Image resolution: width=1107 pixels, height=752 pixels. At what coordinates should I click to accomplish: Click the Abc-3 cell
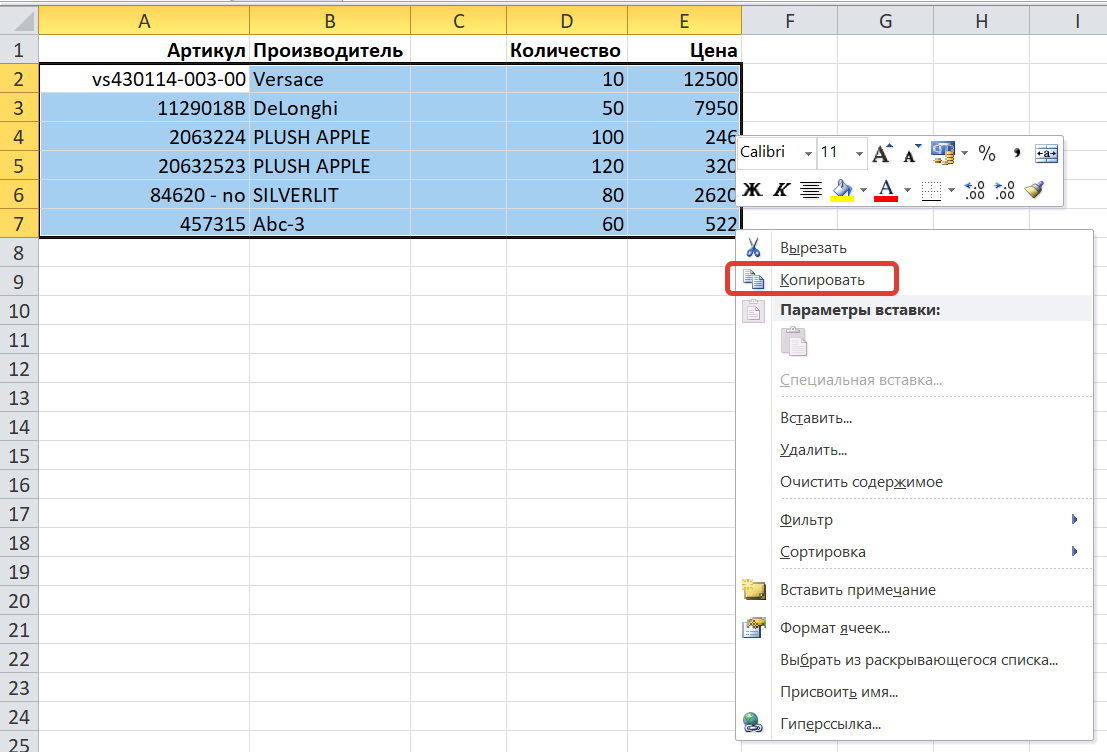(330, 224)
